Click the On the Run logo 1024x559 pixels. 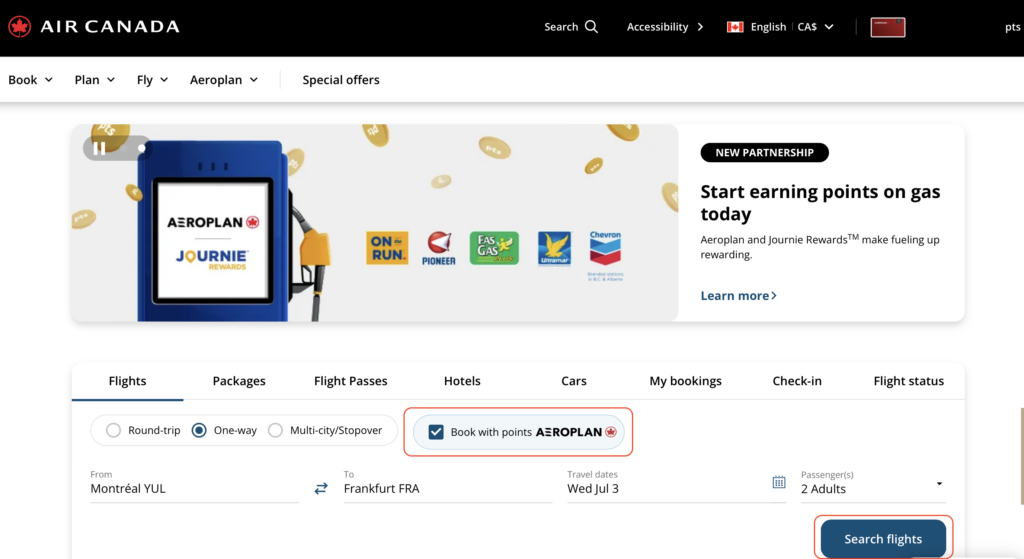(x=387, y=248)
